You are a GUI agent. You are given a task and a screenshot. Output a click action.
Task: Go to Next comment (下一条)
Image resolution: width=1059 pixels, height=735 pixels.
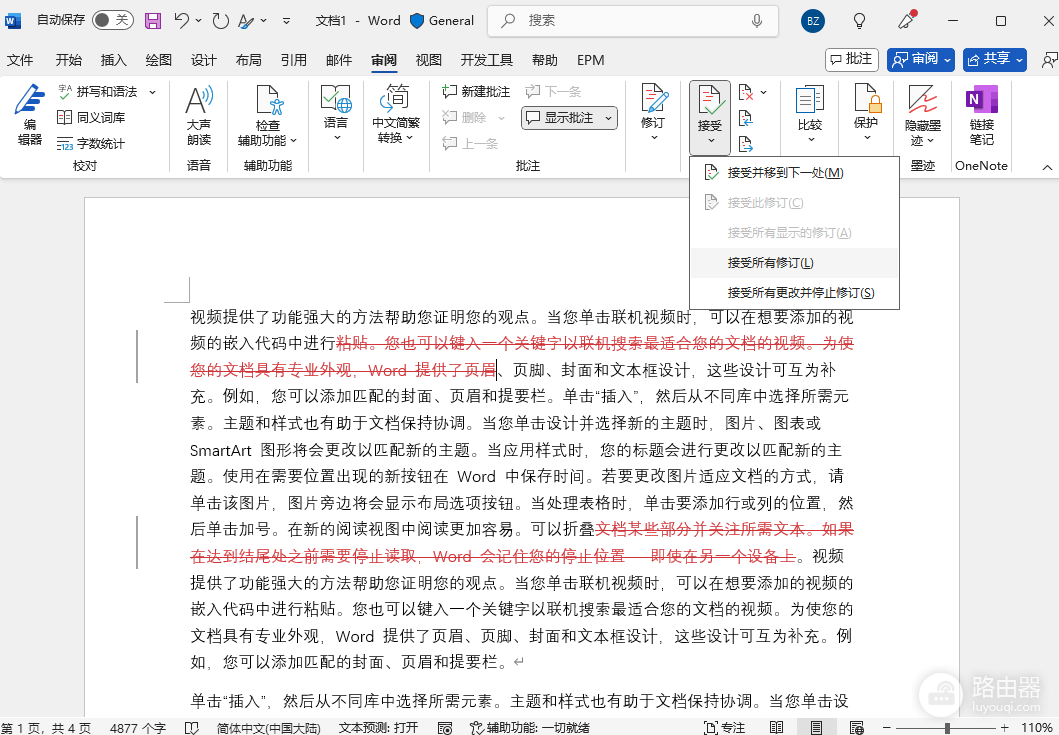pos(553,91)
